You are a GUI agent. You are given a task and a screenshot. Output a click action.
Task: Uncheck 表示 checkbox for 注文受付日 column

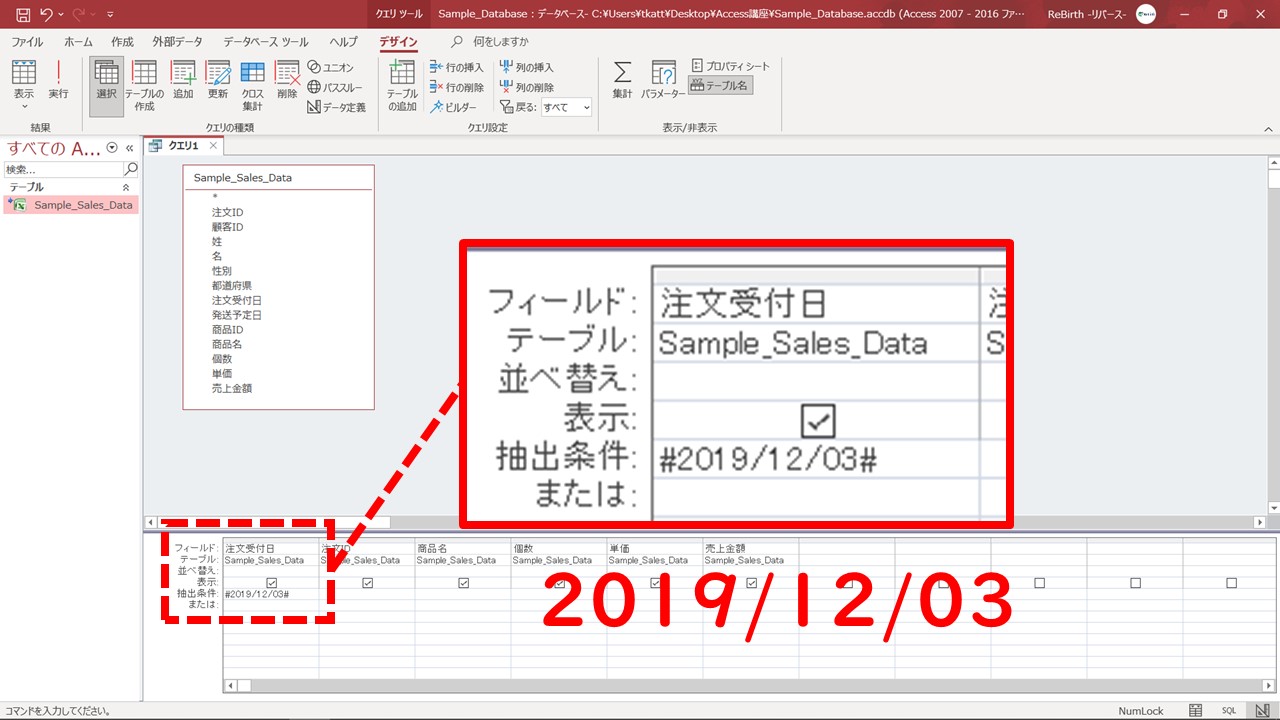point(272,583)
